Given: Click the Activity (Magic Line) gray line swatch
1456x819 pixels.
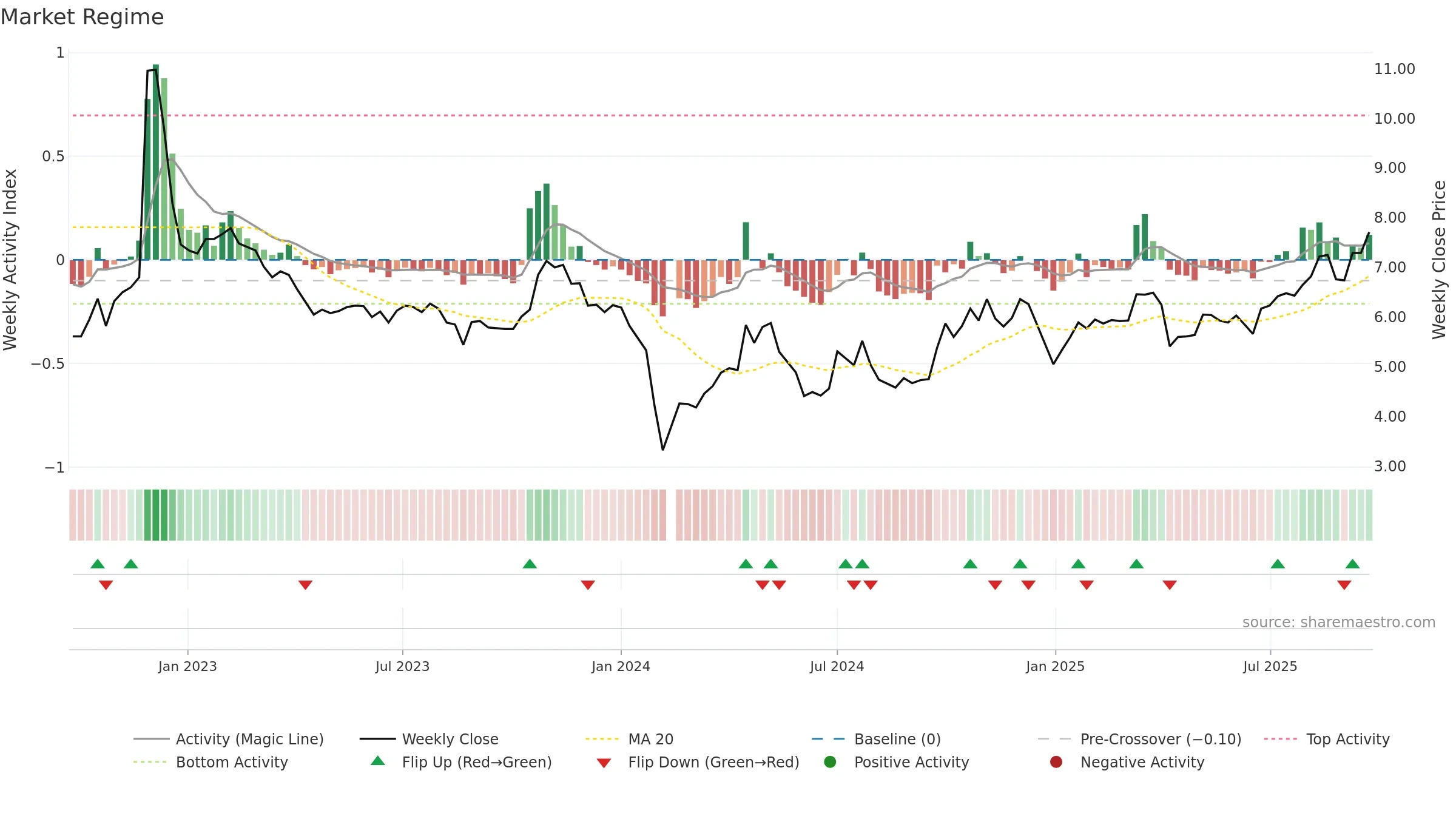Looking at the screenshot, I should point(151,739).
